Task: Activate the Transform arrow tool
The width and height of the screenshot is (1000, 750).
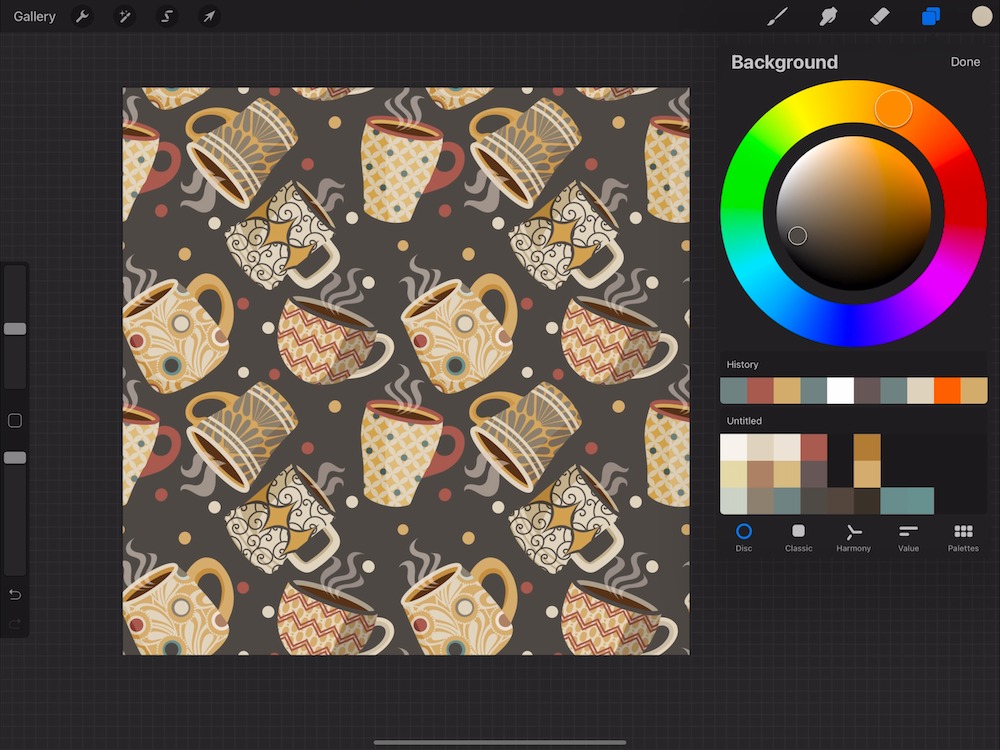Action: click(209, 17)
